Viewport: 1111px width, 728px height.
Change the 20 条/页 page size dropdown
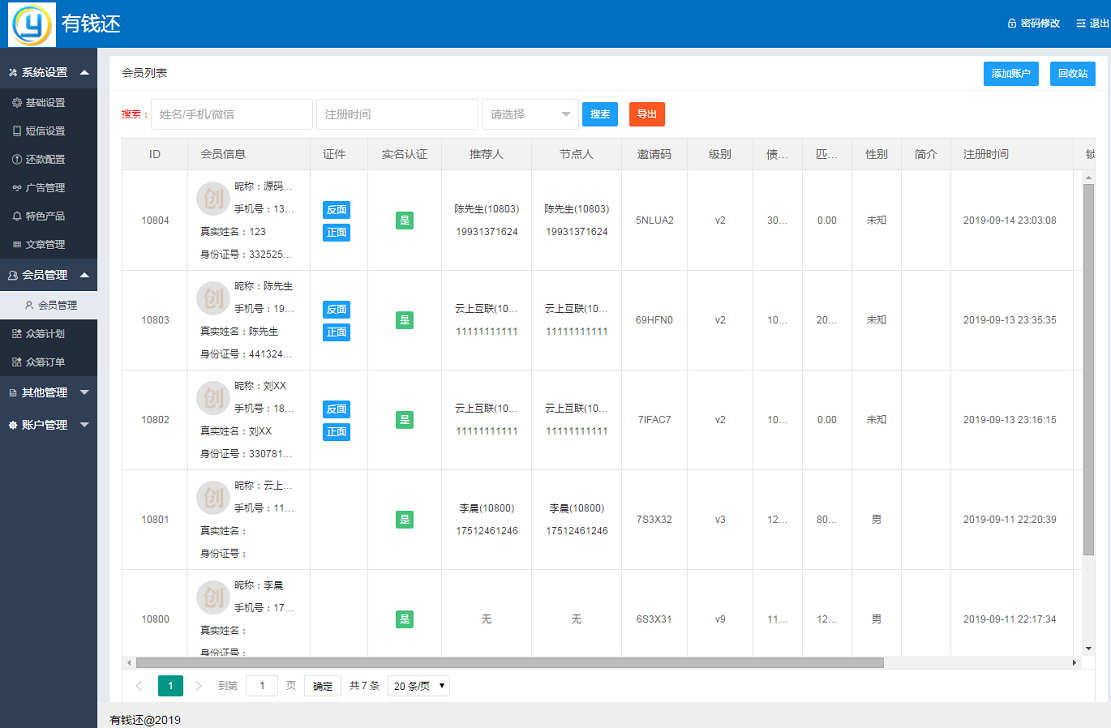click(x=419, y=686)
